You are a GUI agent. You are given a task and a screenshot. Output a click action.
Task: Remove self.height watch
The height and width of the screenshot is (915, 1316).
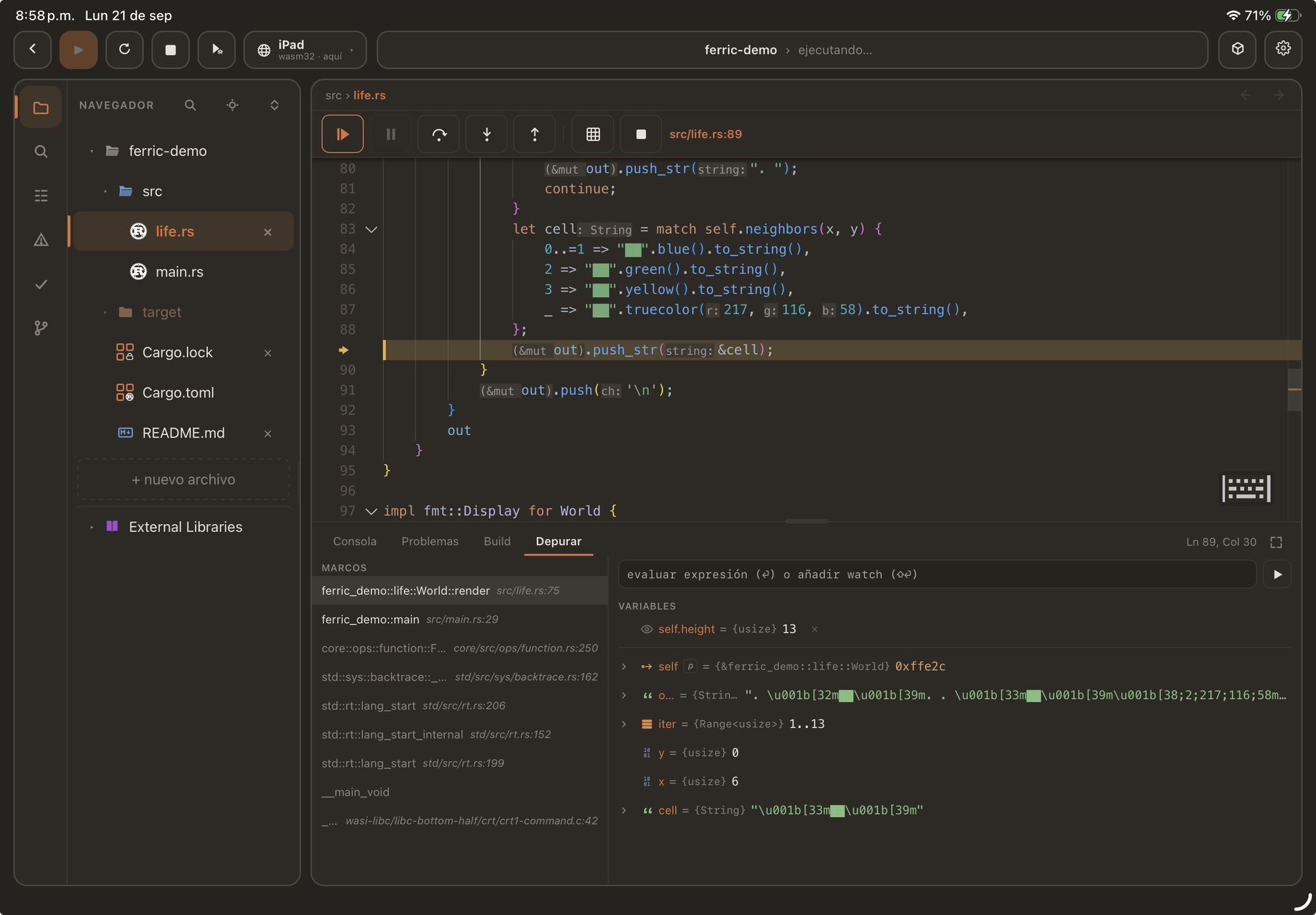(x=815, y=629)
